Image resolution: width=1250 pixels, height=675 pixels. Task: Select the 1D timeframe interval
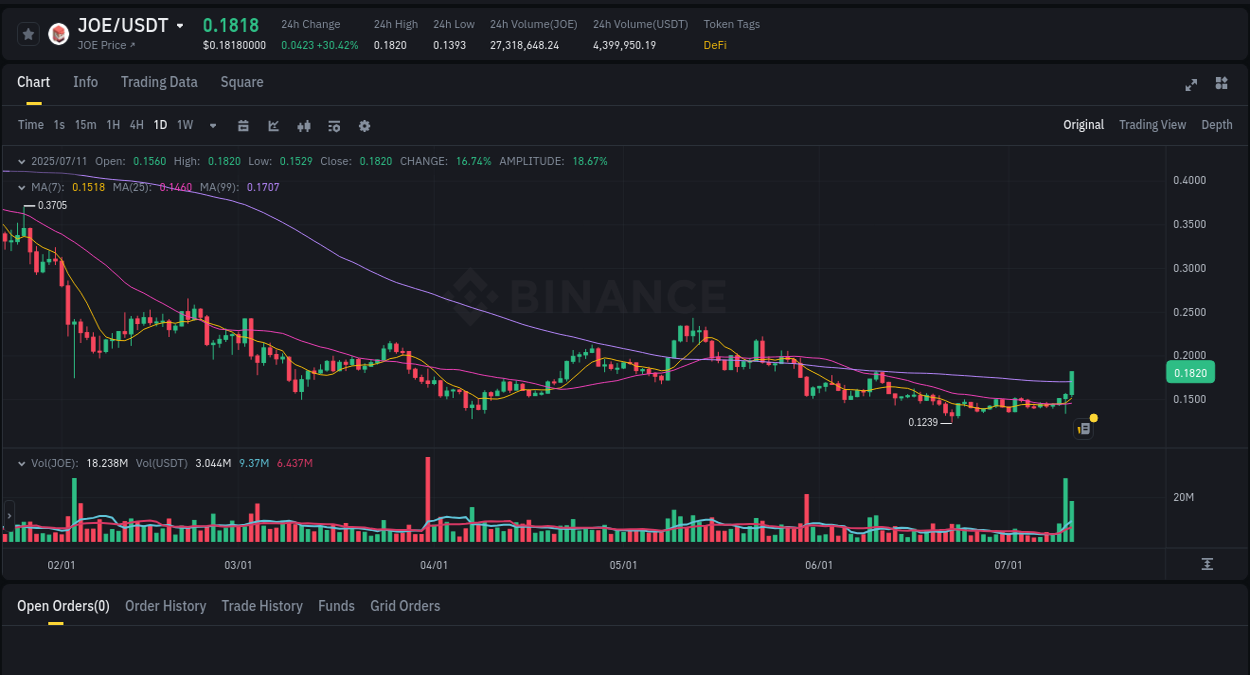coord(160,125)
